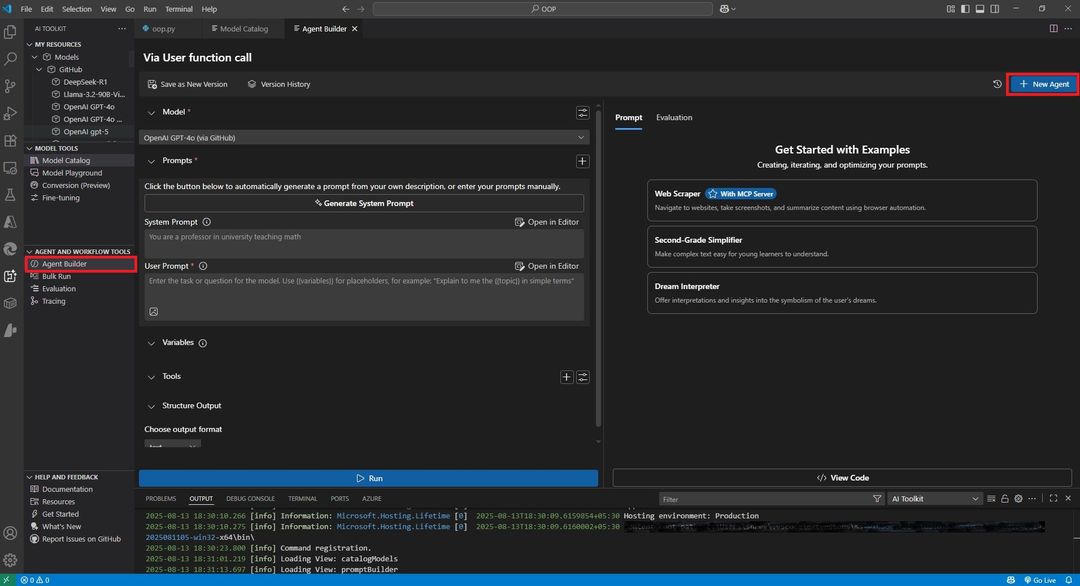Toggle the primary side bar visibility
The height and width of the screenshot is (586, 1080).
[965, 9]
